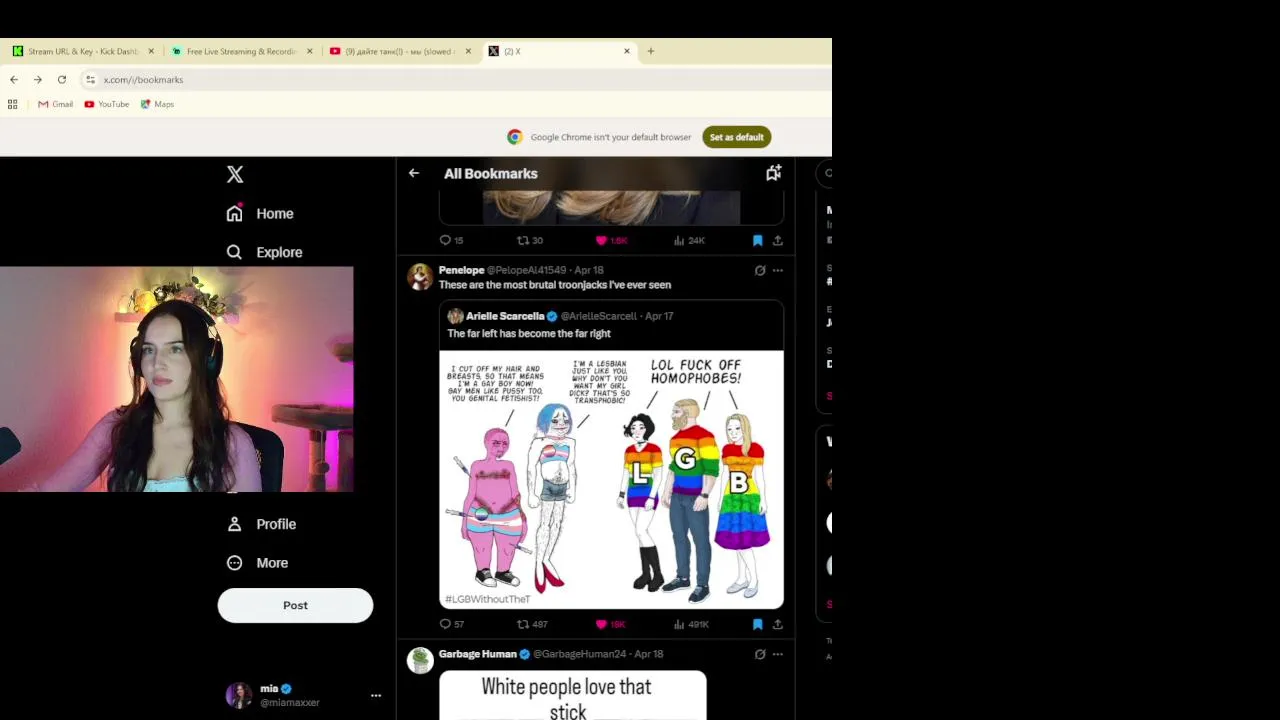Reply to Penelope's post with 57 comments
This screenshot has width=1280, height=720.
point(452,624)
